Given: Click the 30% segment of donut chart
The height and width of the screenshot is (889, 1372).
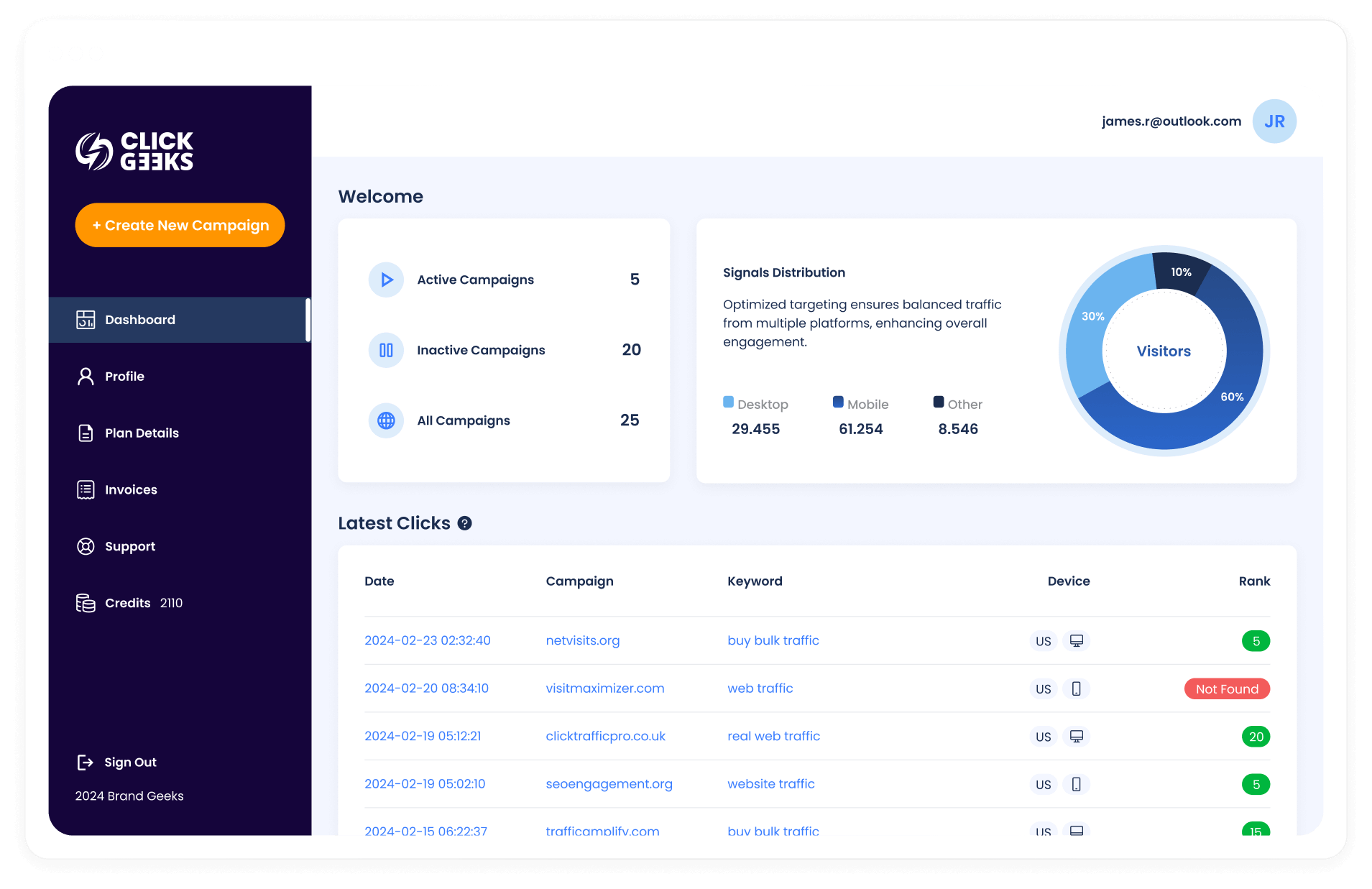Looking at the screenshot, I should pyautogui.click(x=1093, y=316).
